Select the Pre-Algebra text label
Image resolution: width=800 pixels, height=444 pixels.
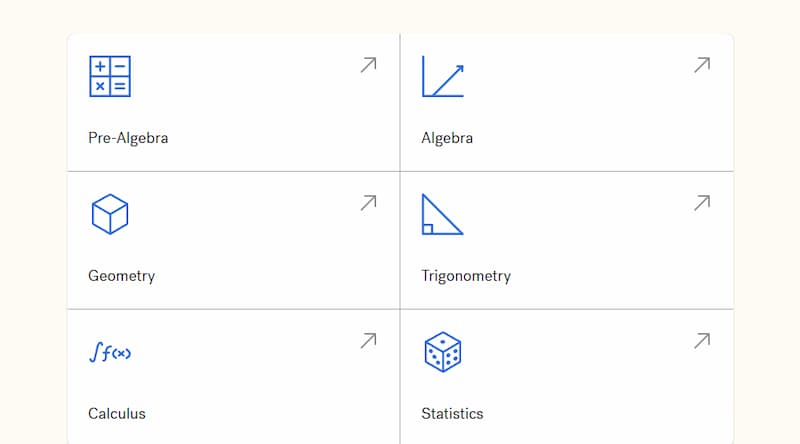click(x=128, y=138)
